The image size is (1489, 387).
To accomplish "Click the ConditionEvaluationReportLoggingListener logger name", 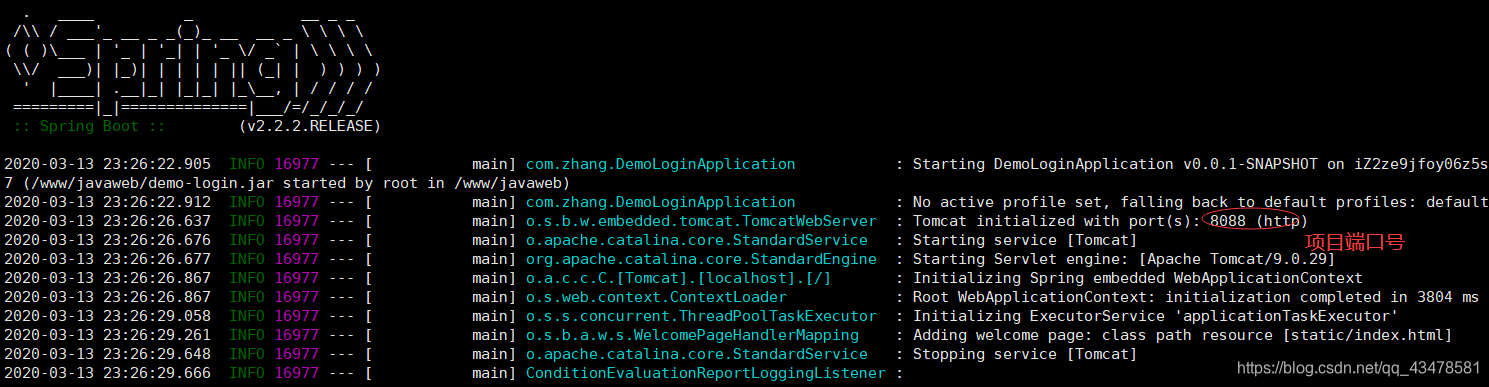I will click(706, 373).
